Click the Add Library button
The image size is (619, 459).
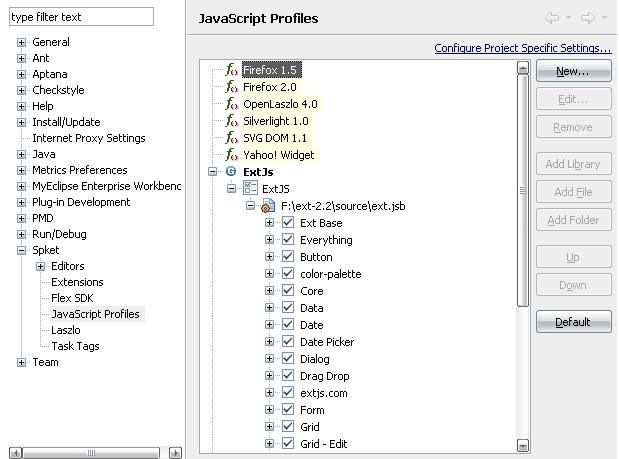pos(574,164)
